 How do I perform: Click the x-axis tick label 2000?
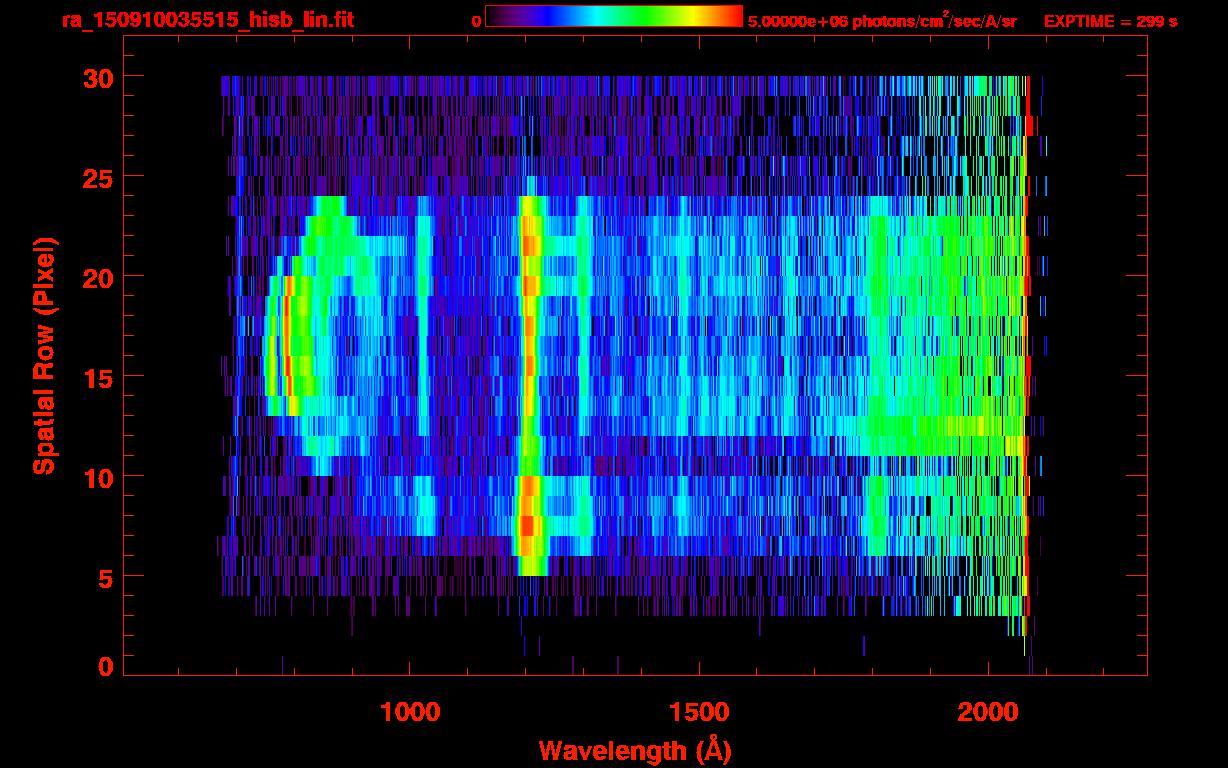(987, 712)
